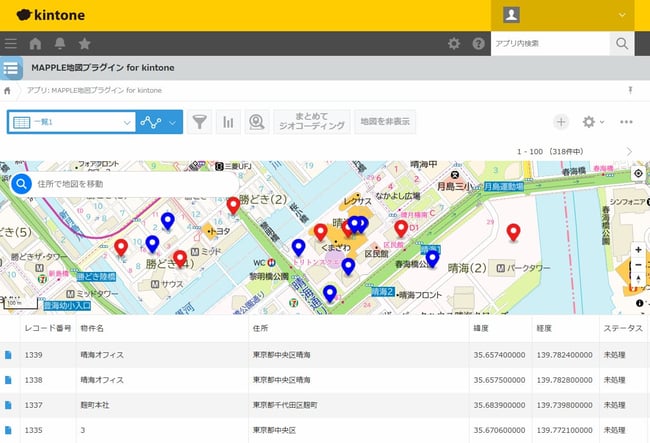The image size is (650, 443).
Task: Click the filter funnel icon
Action: [x=200, y=122]
